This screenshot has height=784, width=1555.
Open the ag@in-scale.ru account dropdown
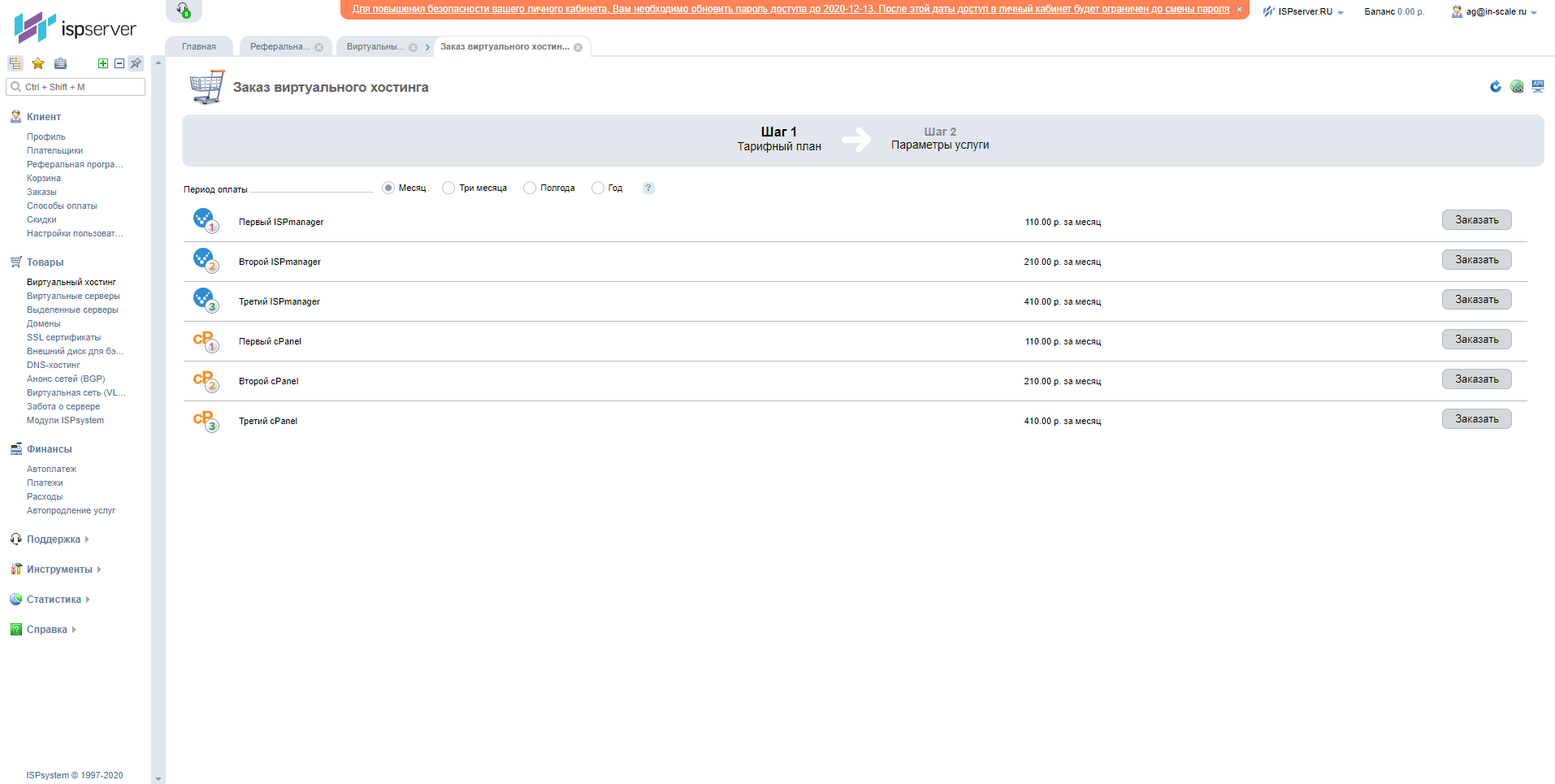coord(1494,11)
